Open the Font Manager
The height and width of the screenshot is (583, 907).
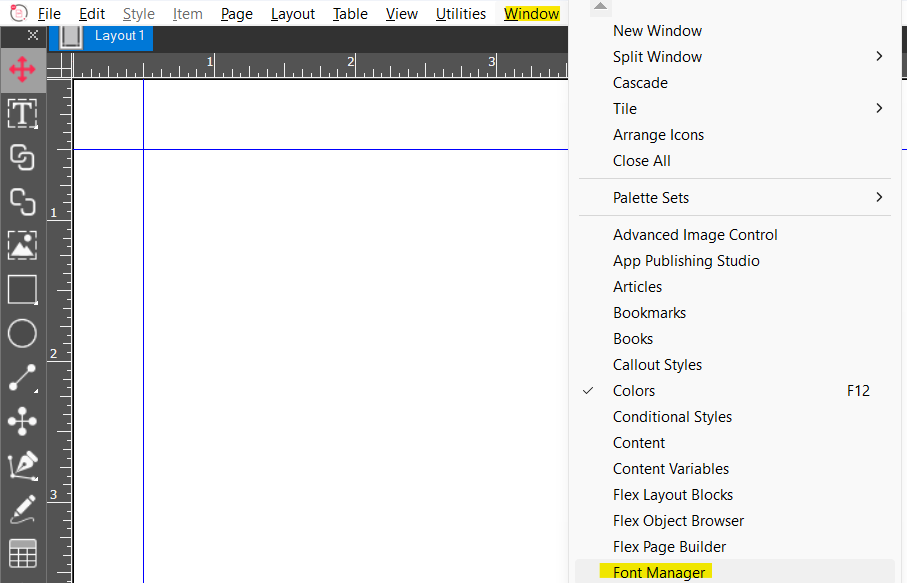[657, 572]
